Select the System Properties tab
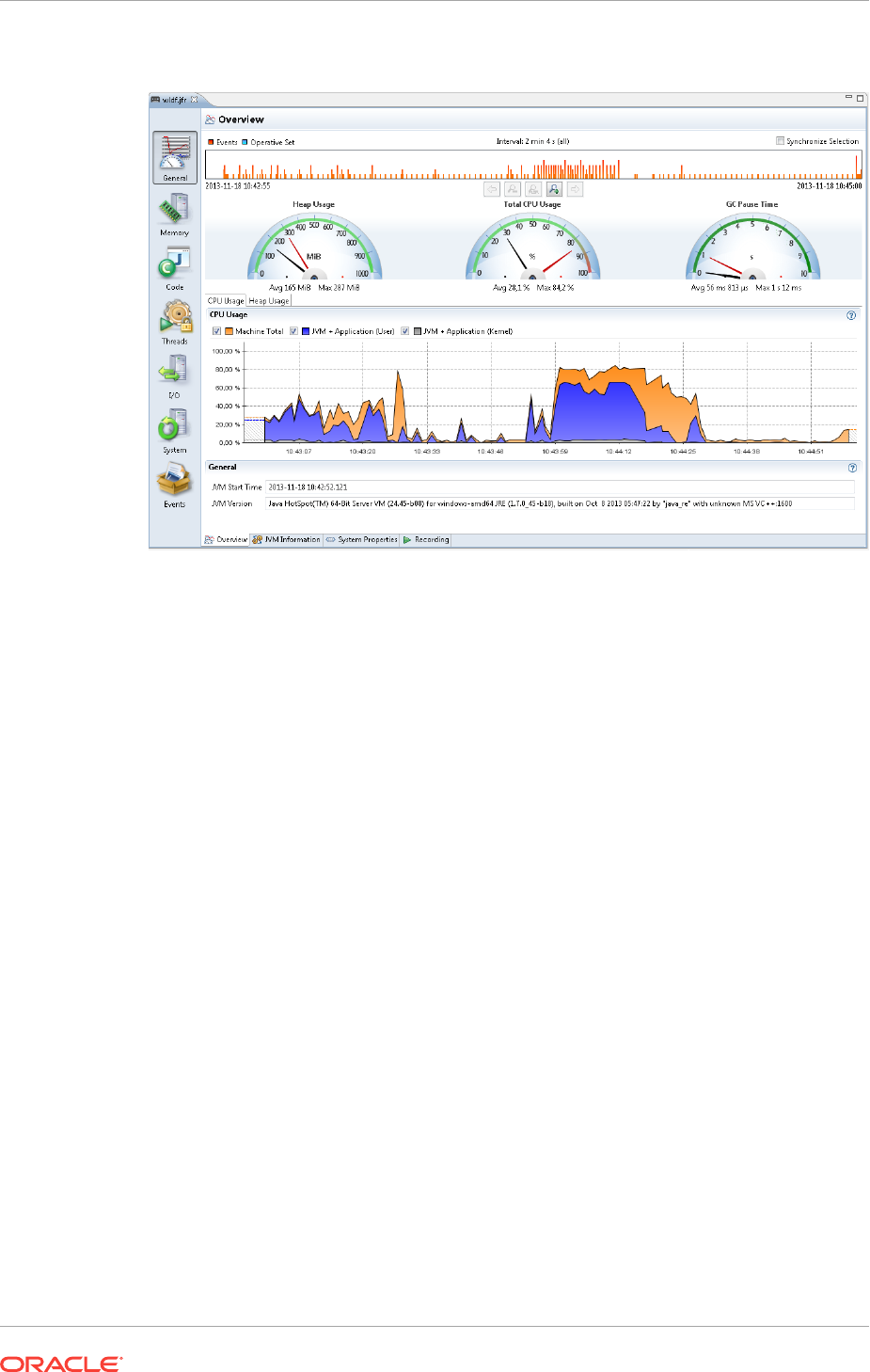 point(362,540)
